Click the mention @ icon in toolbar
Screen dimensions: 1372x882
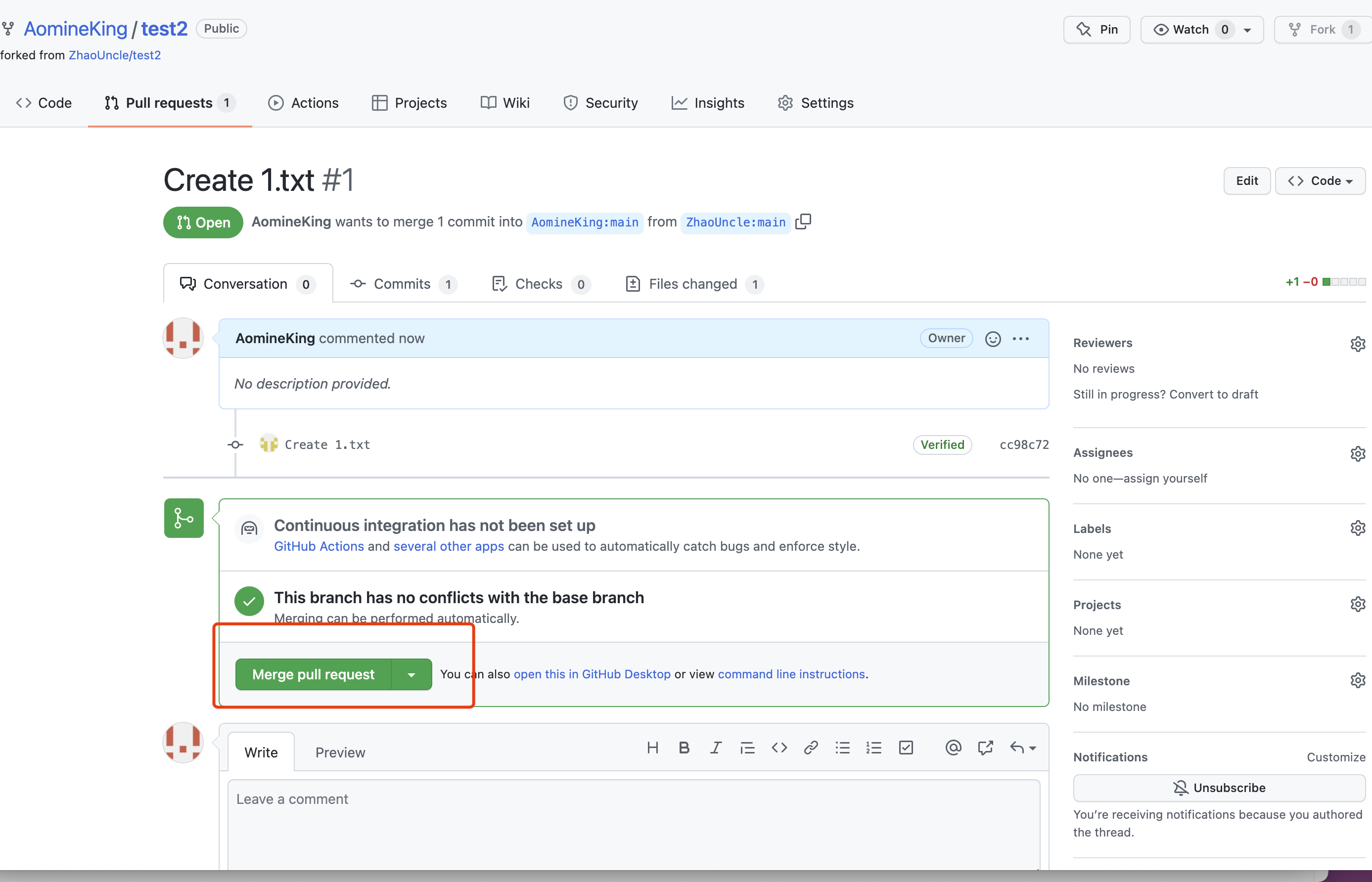(953, 748)
